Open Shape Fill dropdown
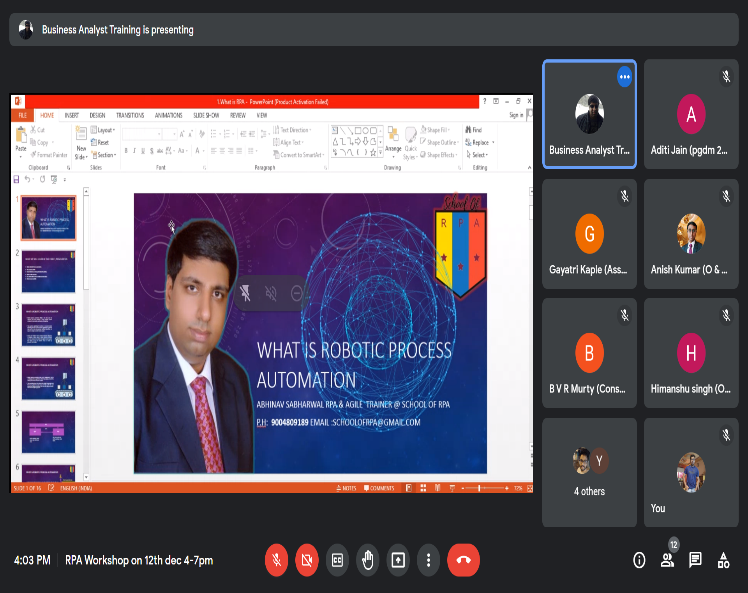Screen dimensions: 748x593 pyautogui.click(x=435, y=130)
